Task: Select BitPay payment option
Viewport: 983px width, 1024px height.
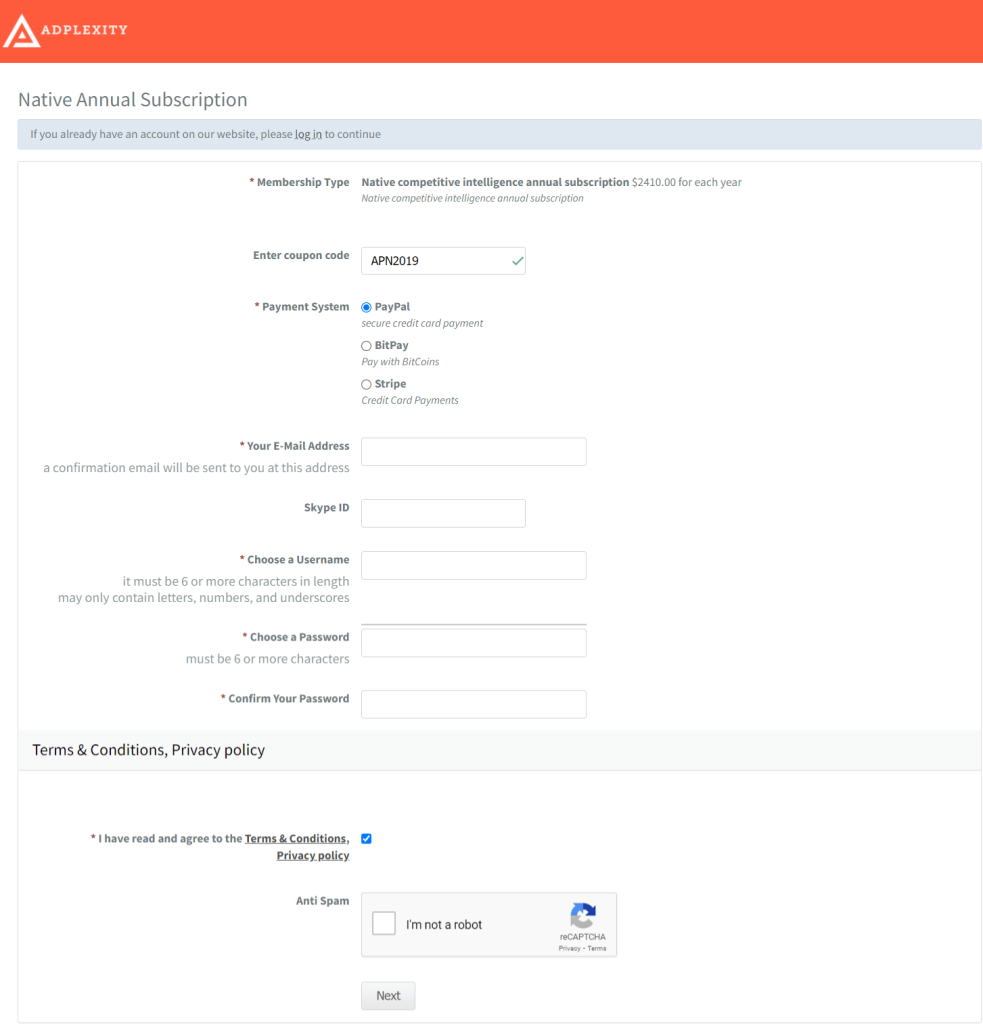Action: (x=366, y=345)
